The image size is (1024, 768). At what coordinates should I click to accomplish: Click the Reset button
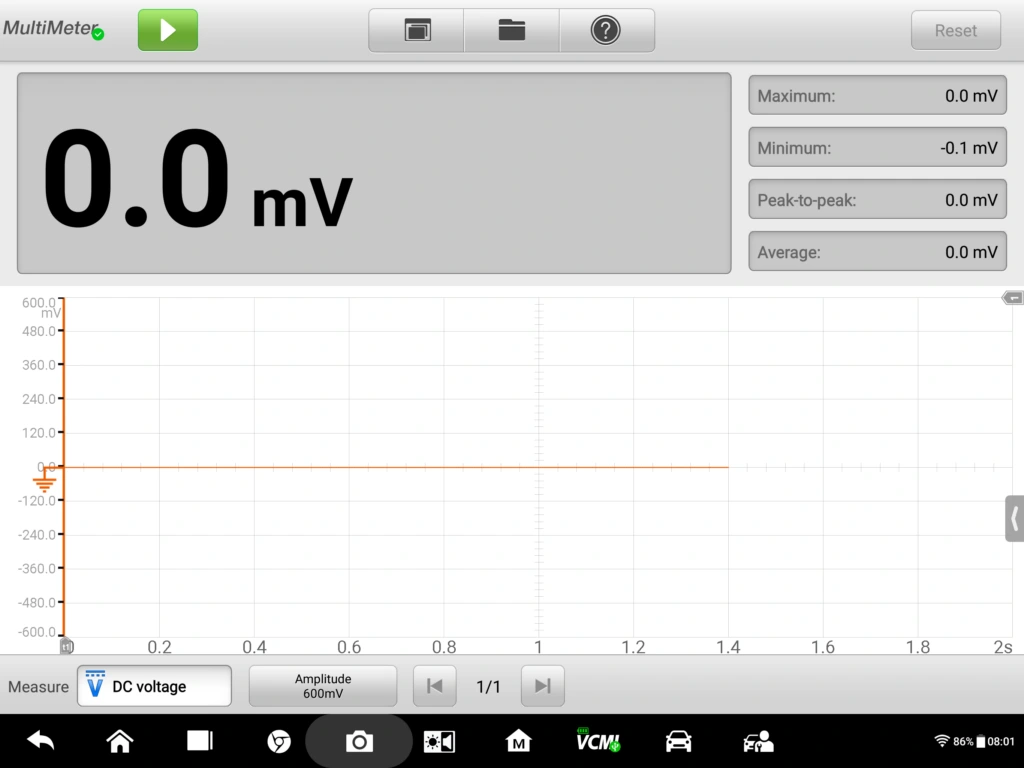[955, 30]
